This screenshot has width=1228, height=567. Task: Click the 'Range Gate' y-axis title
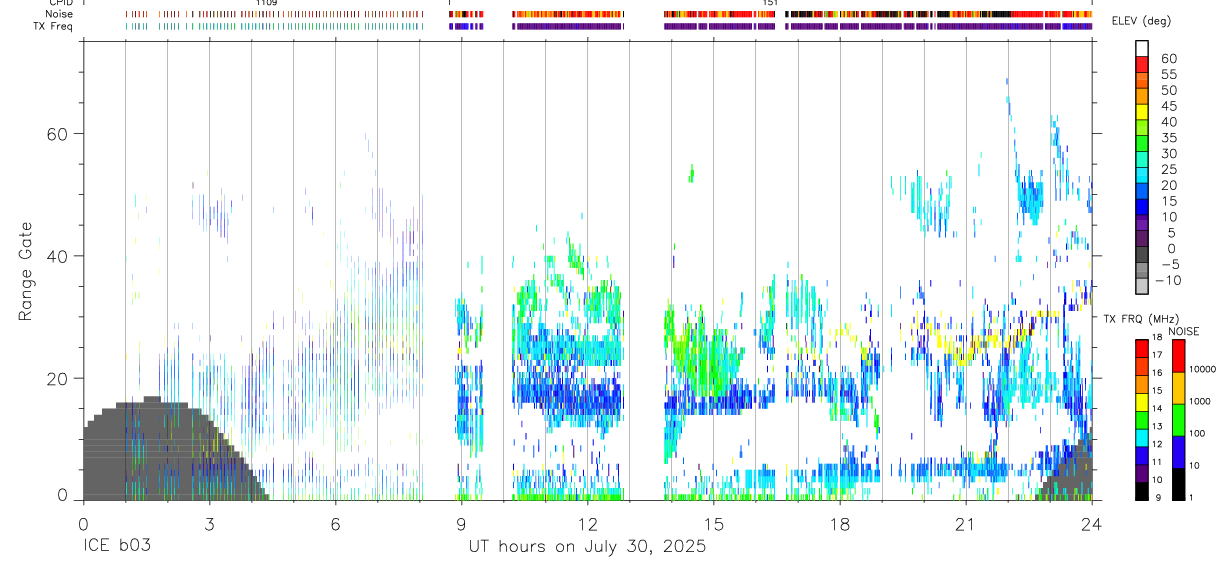click(x=26, y=273)
